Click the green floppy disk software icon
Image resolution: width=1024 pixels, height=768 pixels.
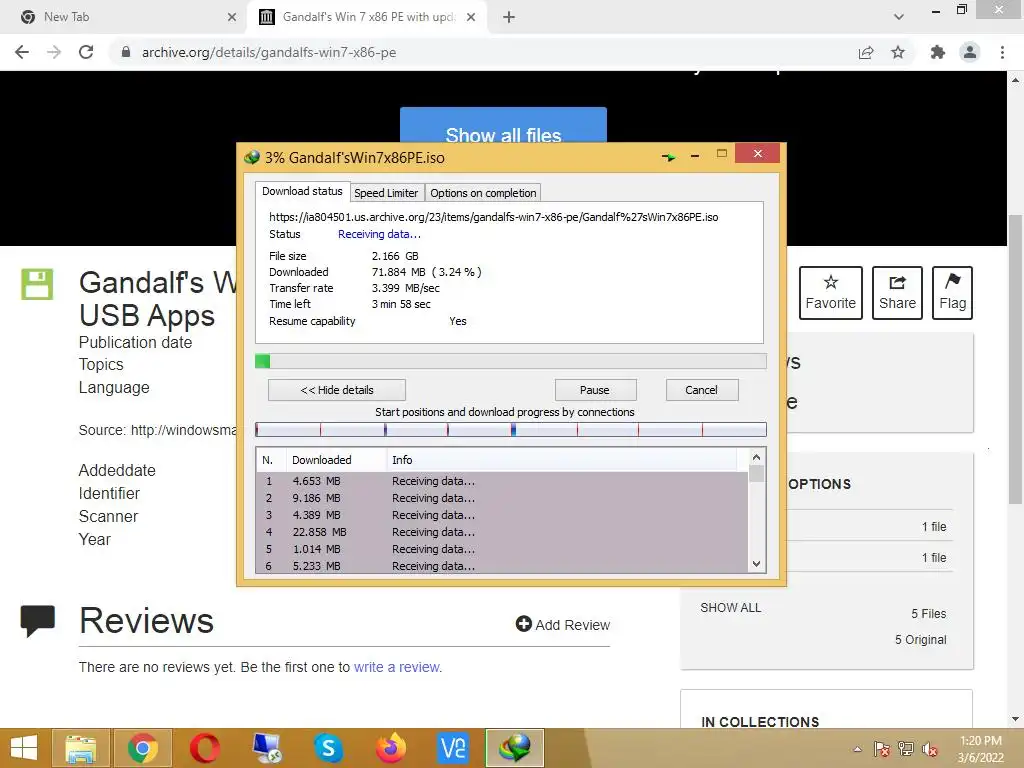(37, 284)
